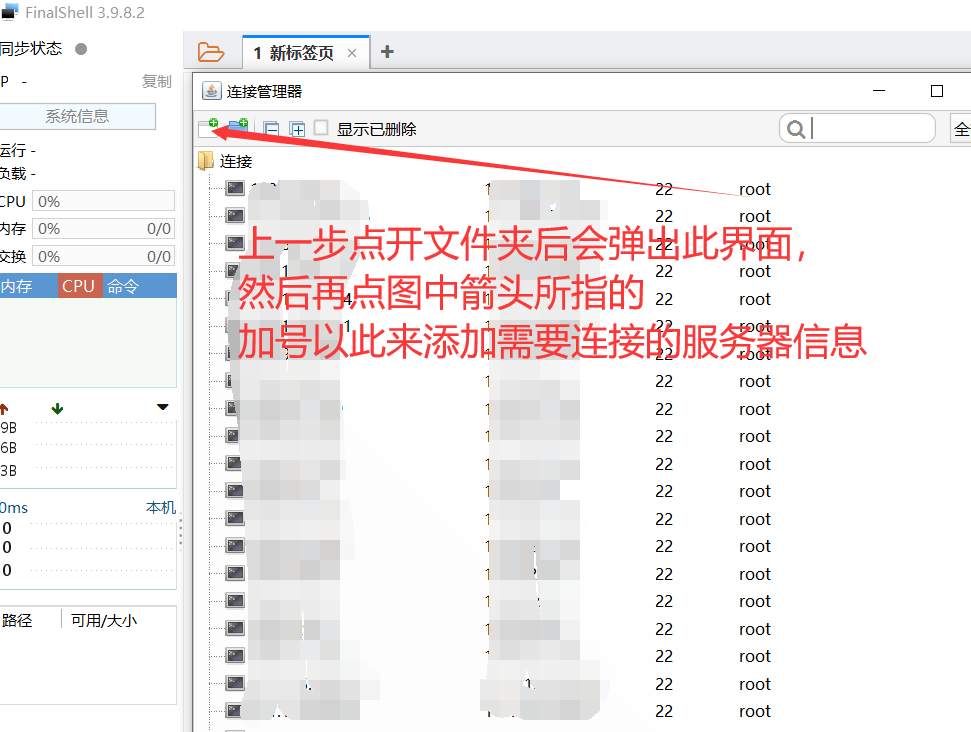The image size is (971, 732).
Task: Open the network traffic dropdown arrow
Action: 162,408
